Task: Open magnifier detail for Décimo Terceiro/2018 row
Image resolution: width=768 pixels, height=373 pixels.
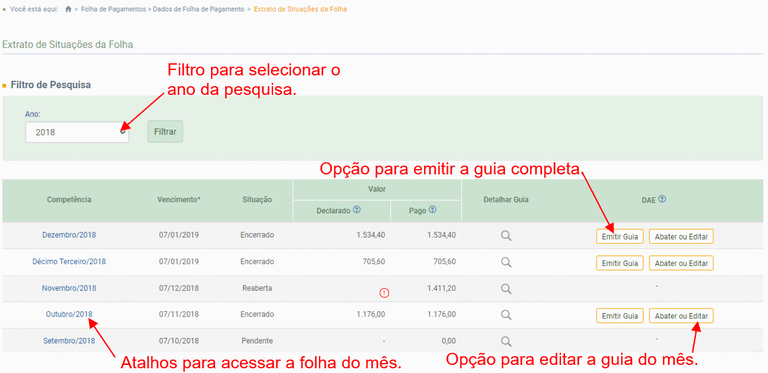Action: [x=506, y=262]
